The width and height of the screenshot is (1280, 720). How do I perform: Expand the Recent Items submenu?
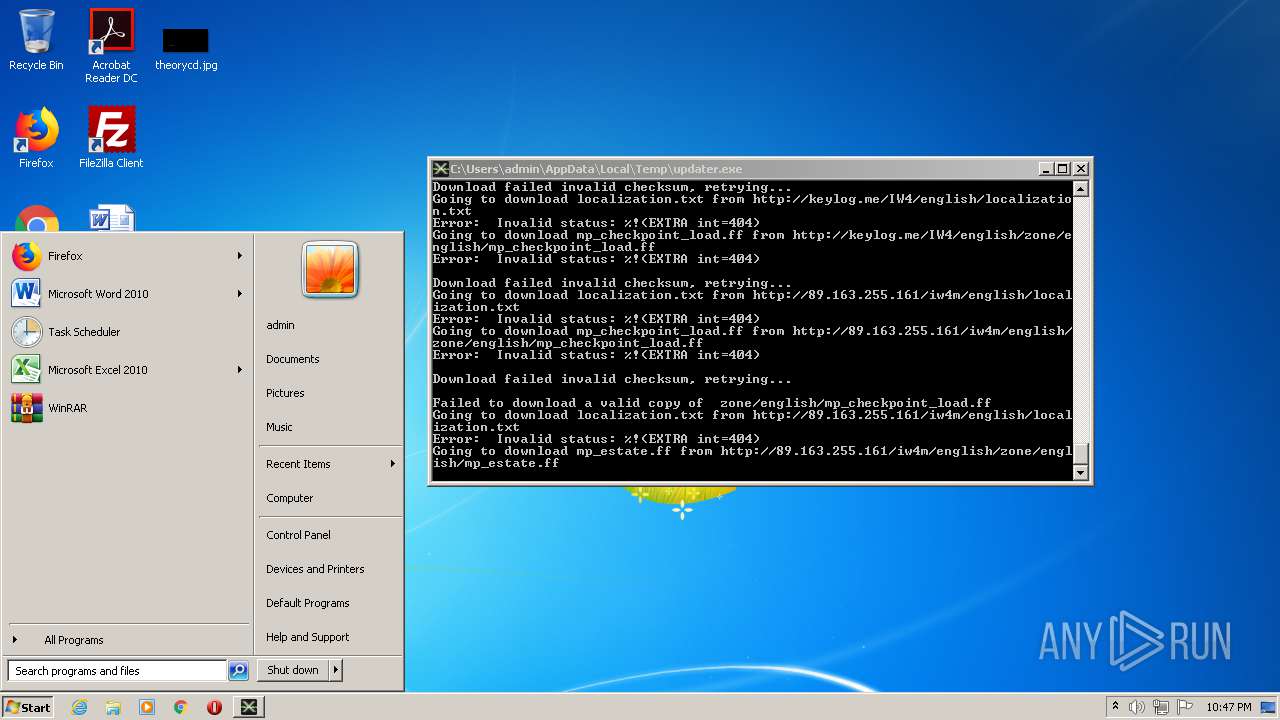(330, 464)
